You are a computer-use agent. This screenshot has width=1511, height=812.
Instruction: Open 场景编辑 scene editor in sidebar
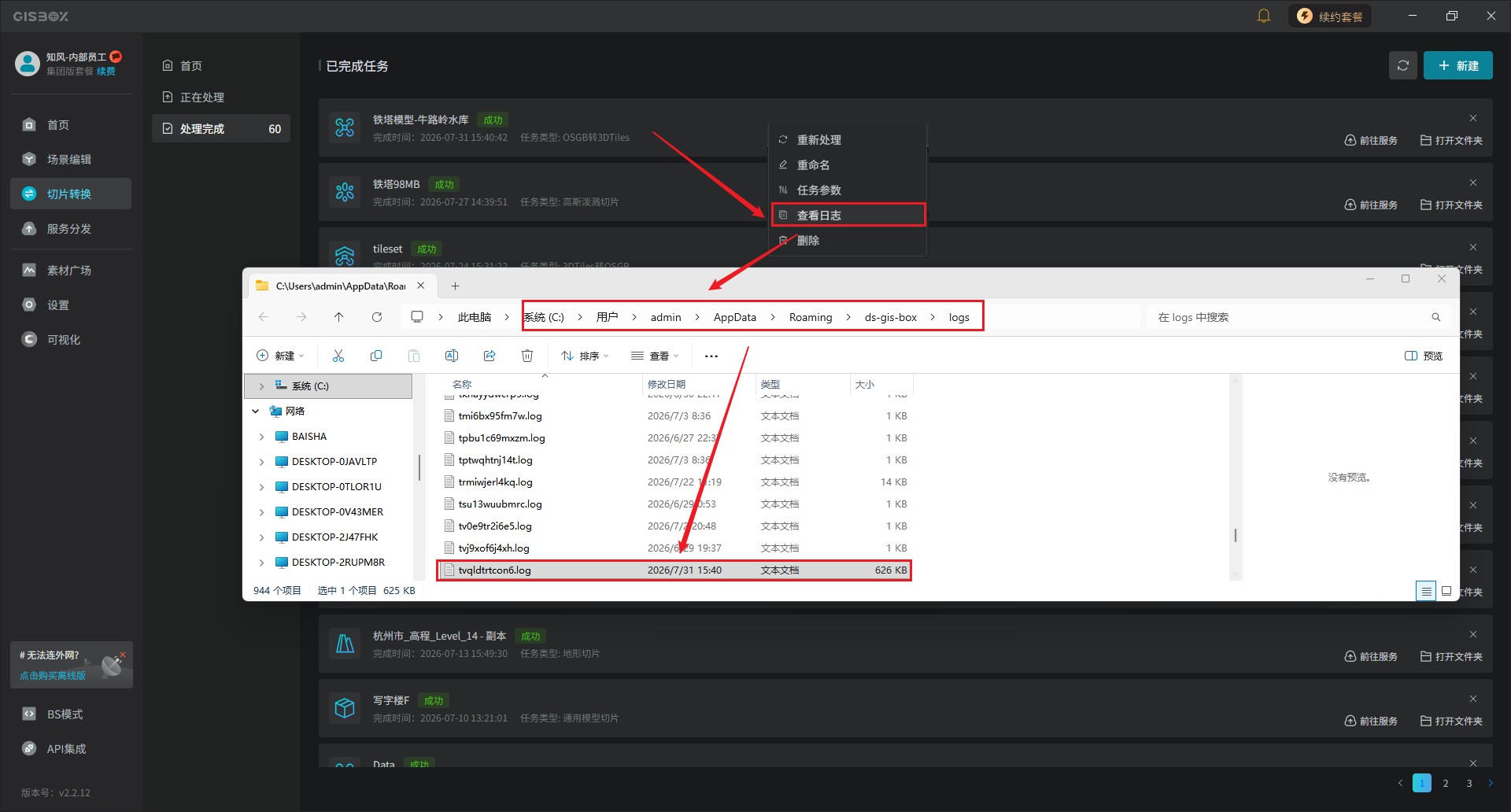(71, 160)
